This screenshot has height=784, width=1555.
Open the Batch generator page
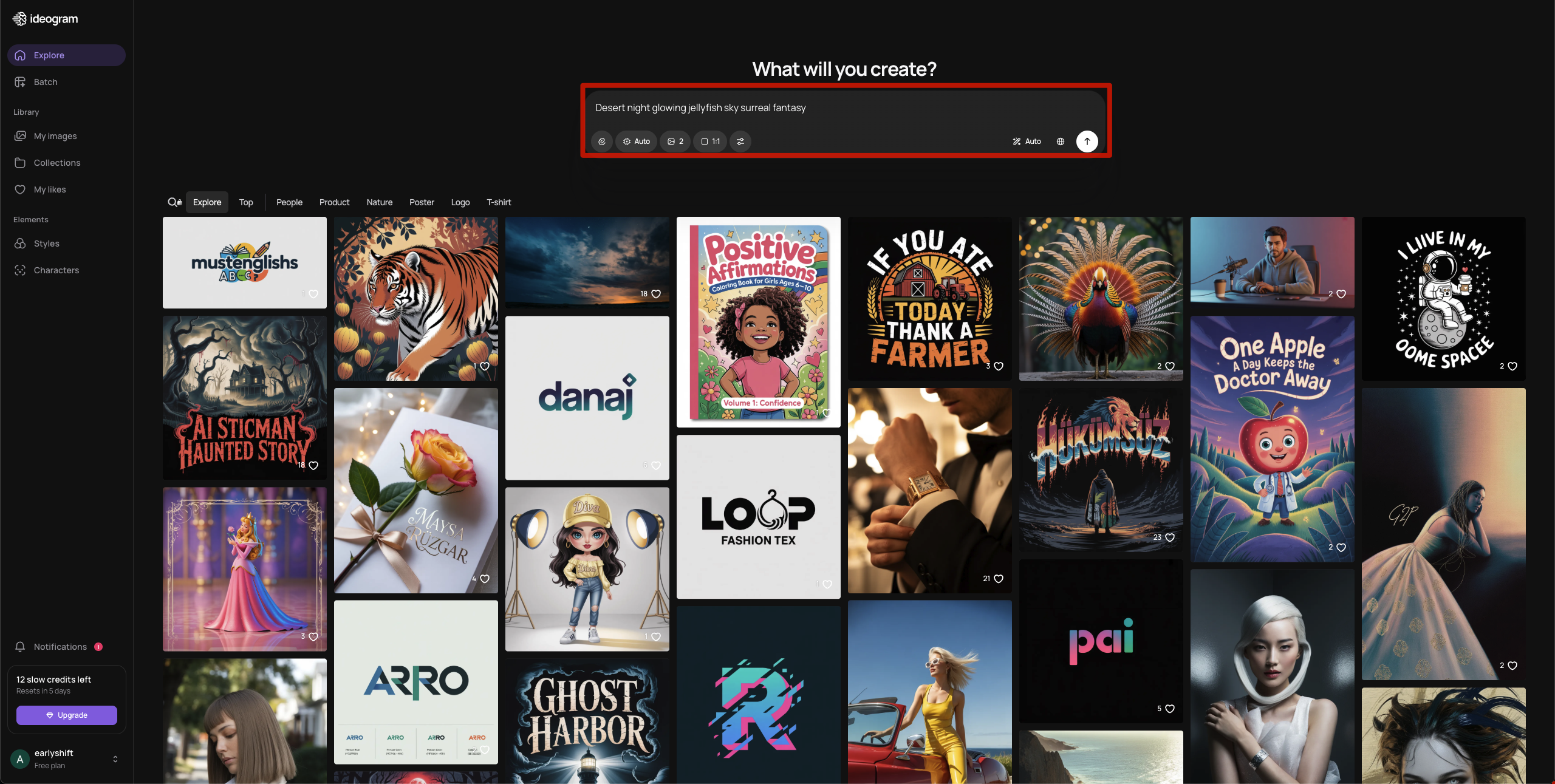46,82
